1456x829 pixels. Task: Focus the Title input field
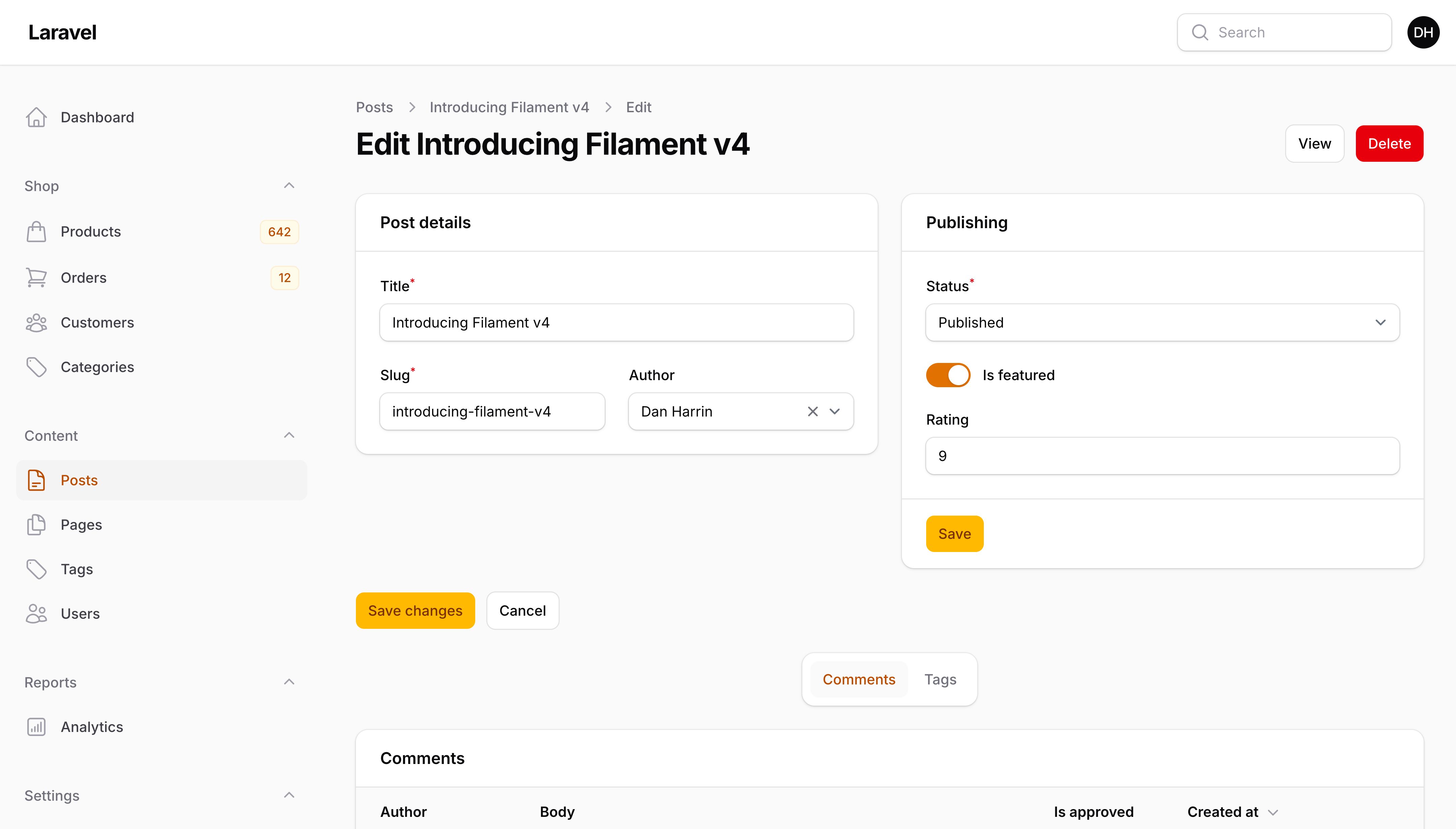(x=617, y=323)
